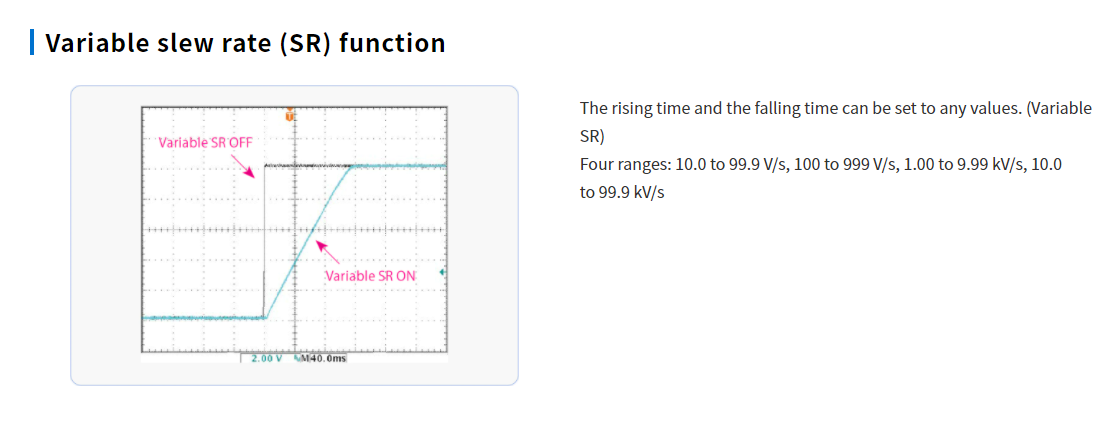Click the blue accent bar beside the heading
Image resolution: width=1117 pixels, height=423 pixels.
point(32,43)
